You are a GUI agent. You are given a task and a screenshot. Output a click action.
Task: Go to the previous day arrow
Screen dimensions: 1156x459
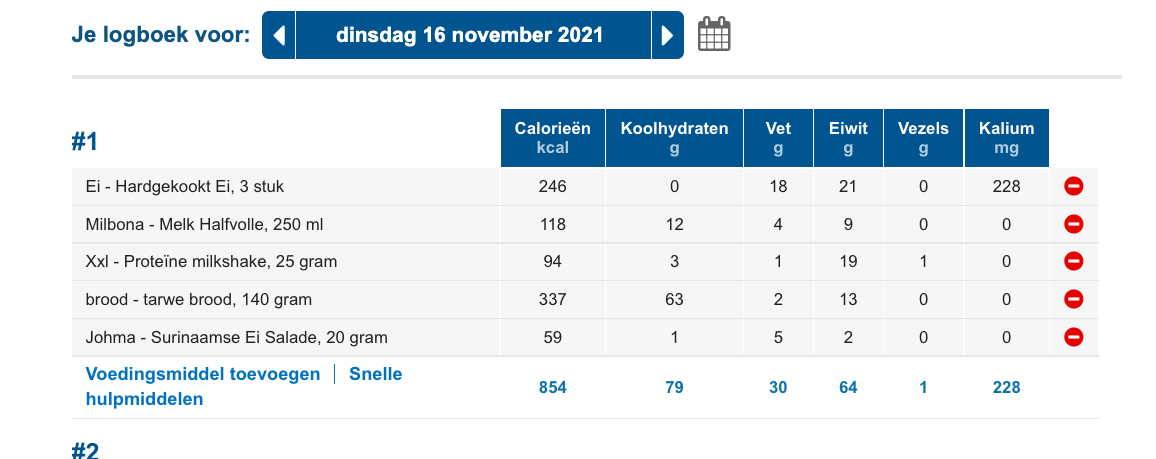[279, 36]
